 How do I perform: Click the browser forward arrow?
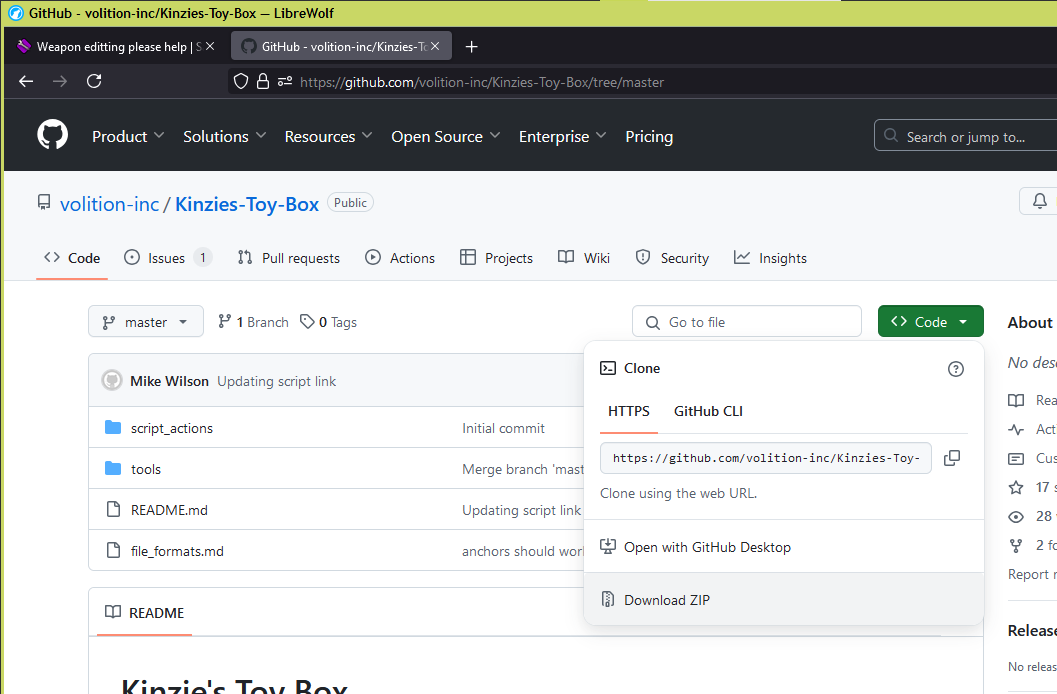(x=60, y=82)
